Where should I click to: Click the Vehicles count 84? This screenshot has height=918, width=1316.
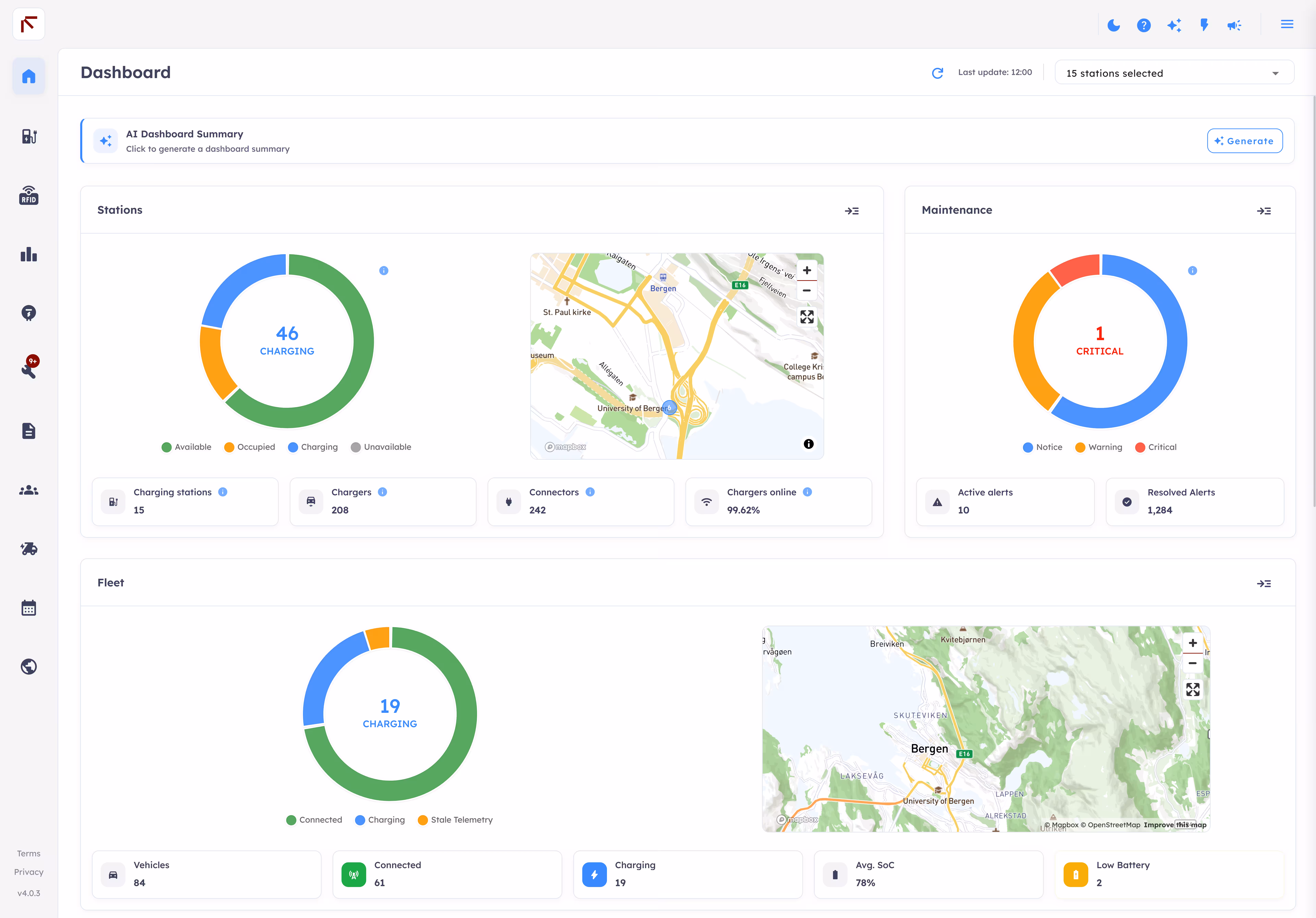tap(139, 883)
